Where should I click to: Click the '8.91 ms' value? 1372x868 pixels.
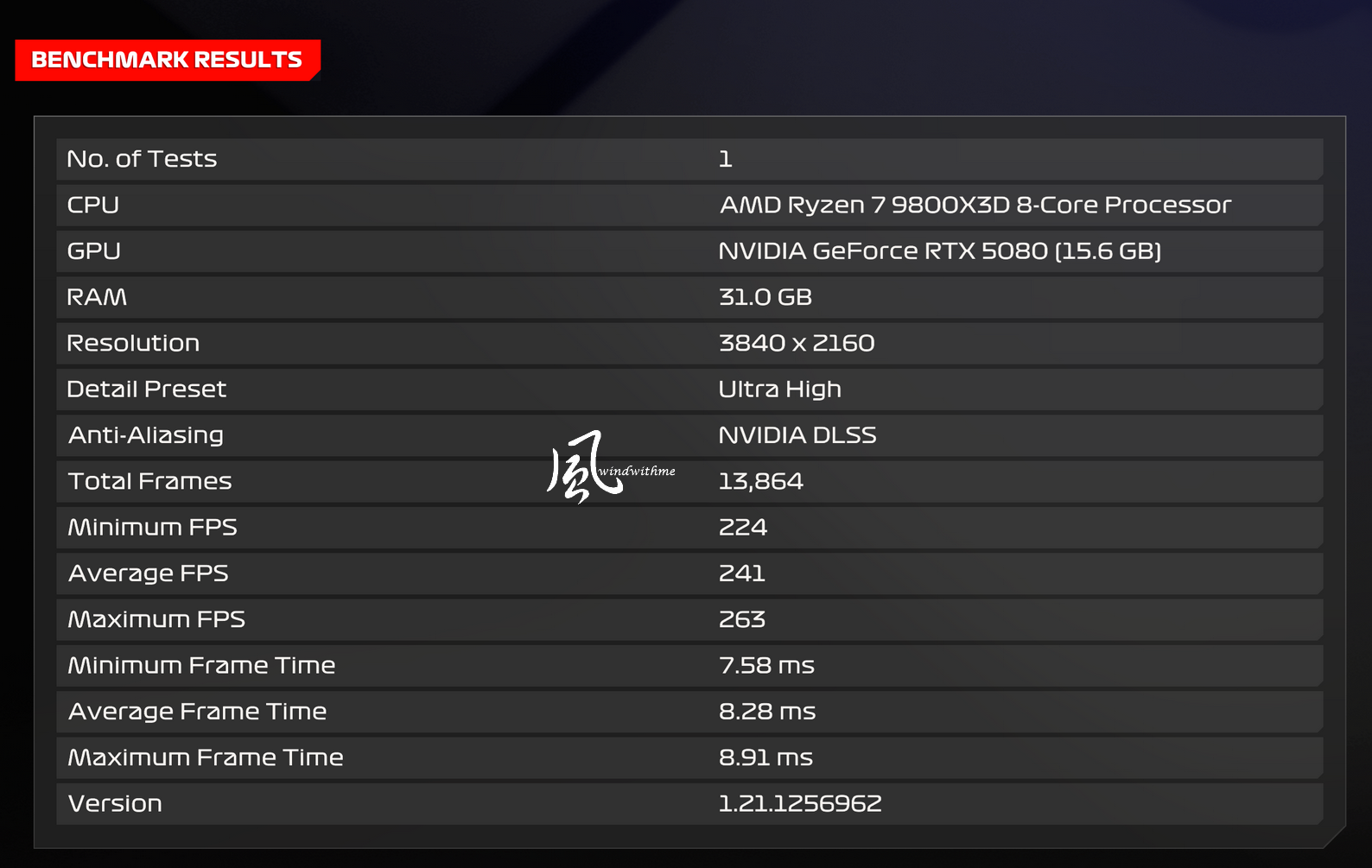tap(766, 757)
